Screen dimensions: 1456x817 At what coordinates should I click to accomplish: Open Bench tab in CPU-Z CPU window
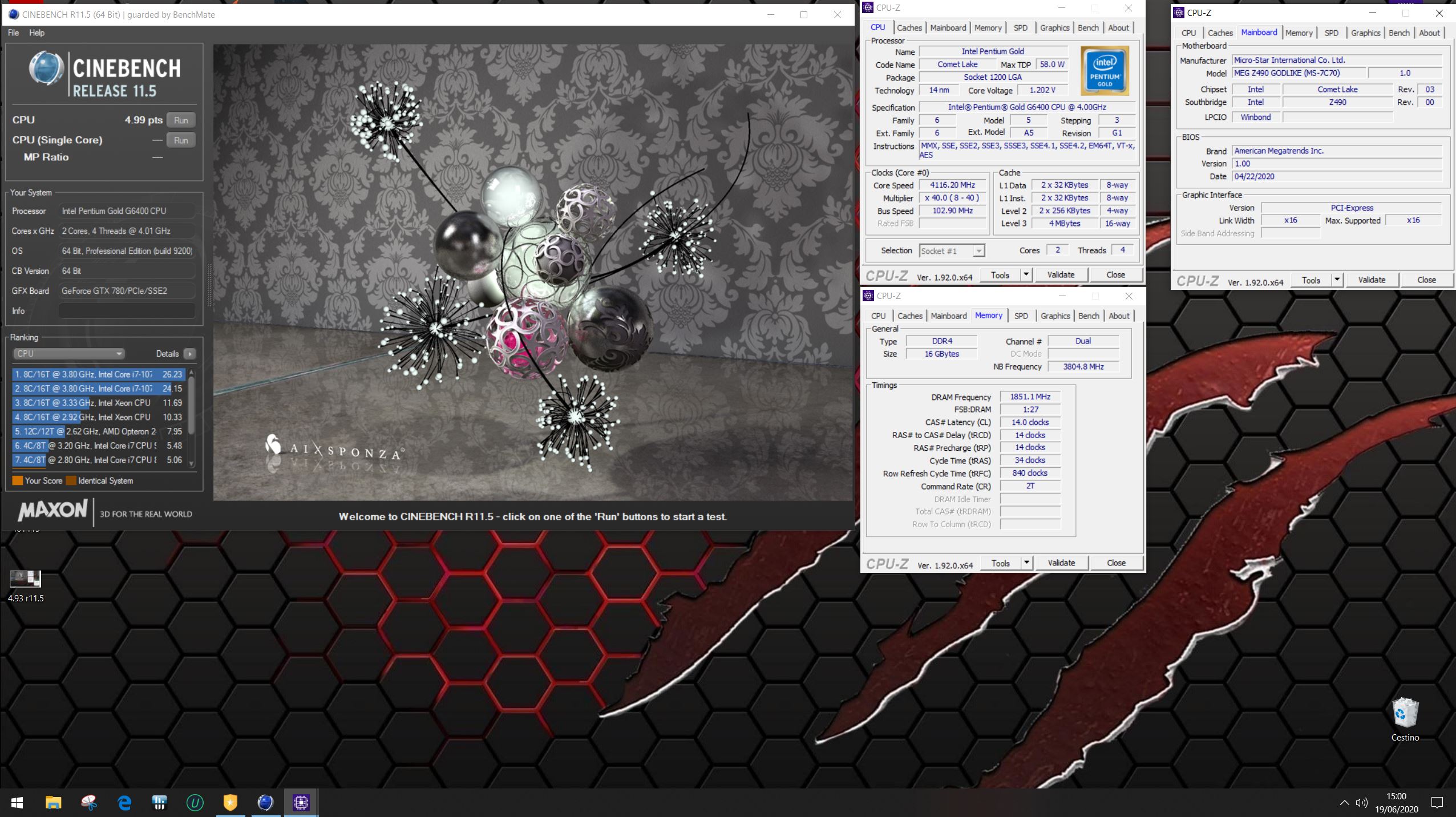pos(1088,27)
